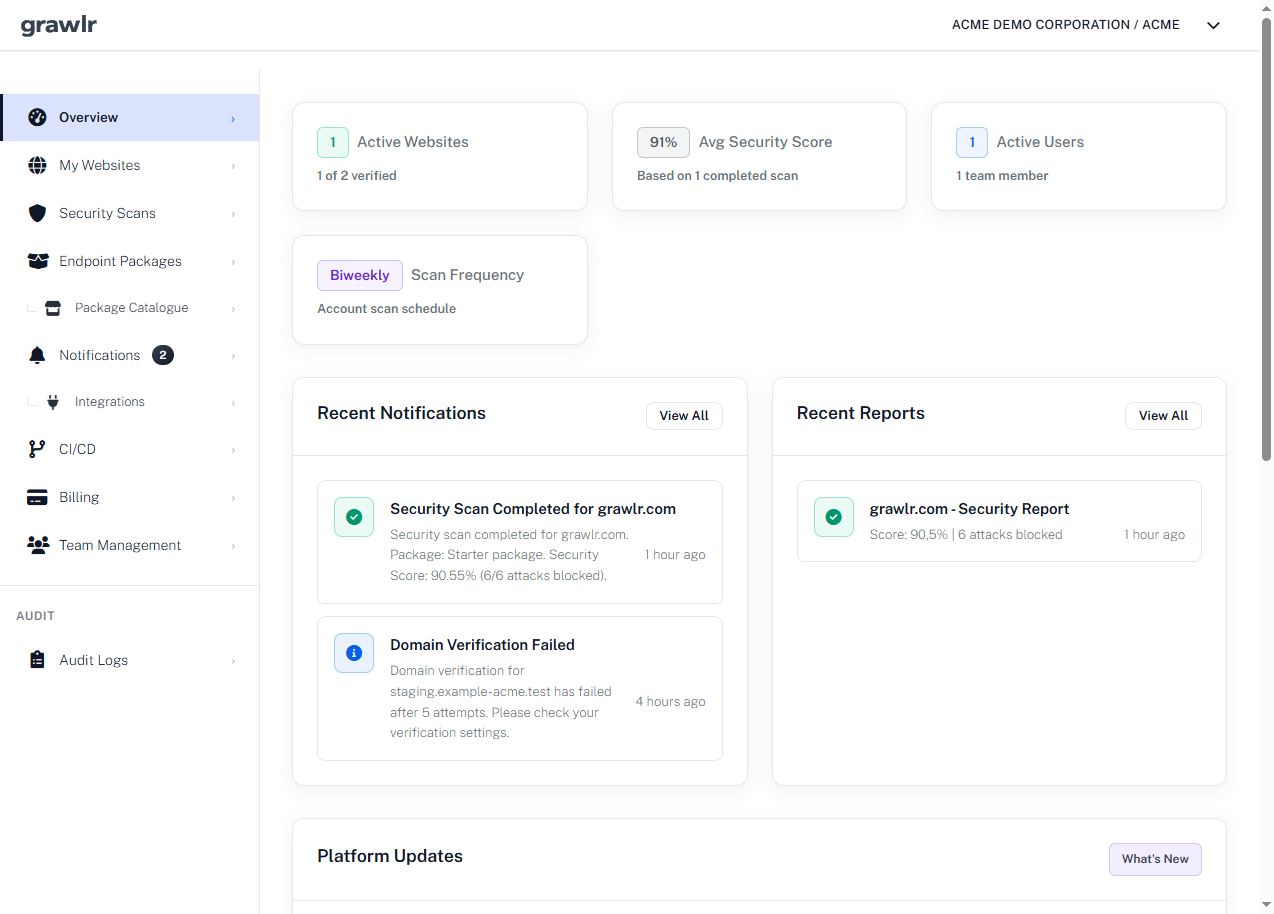This screenshot has width=1274, height=914.
Task: Open the Integrations submenu item
Action: coord(130,402)
